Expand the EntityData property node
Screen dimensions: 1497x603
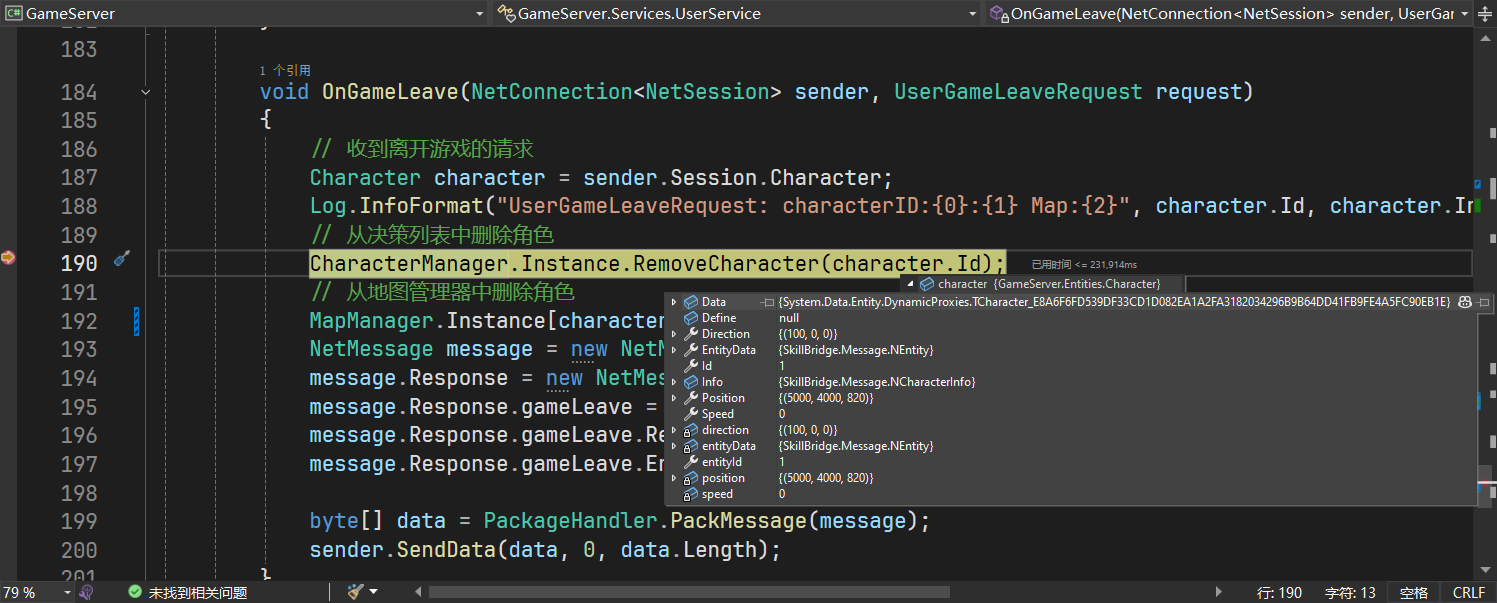point(674,350)
